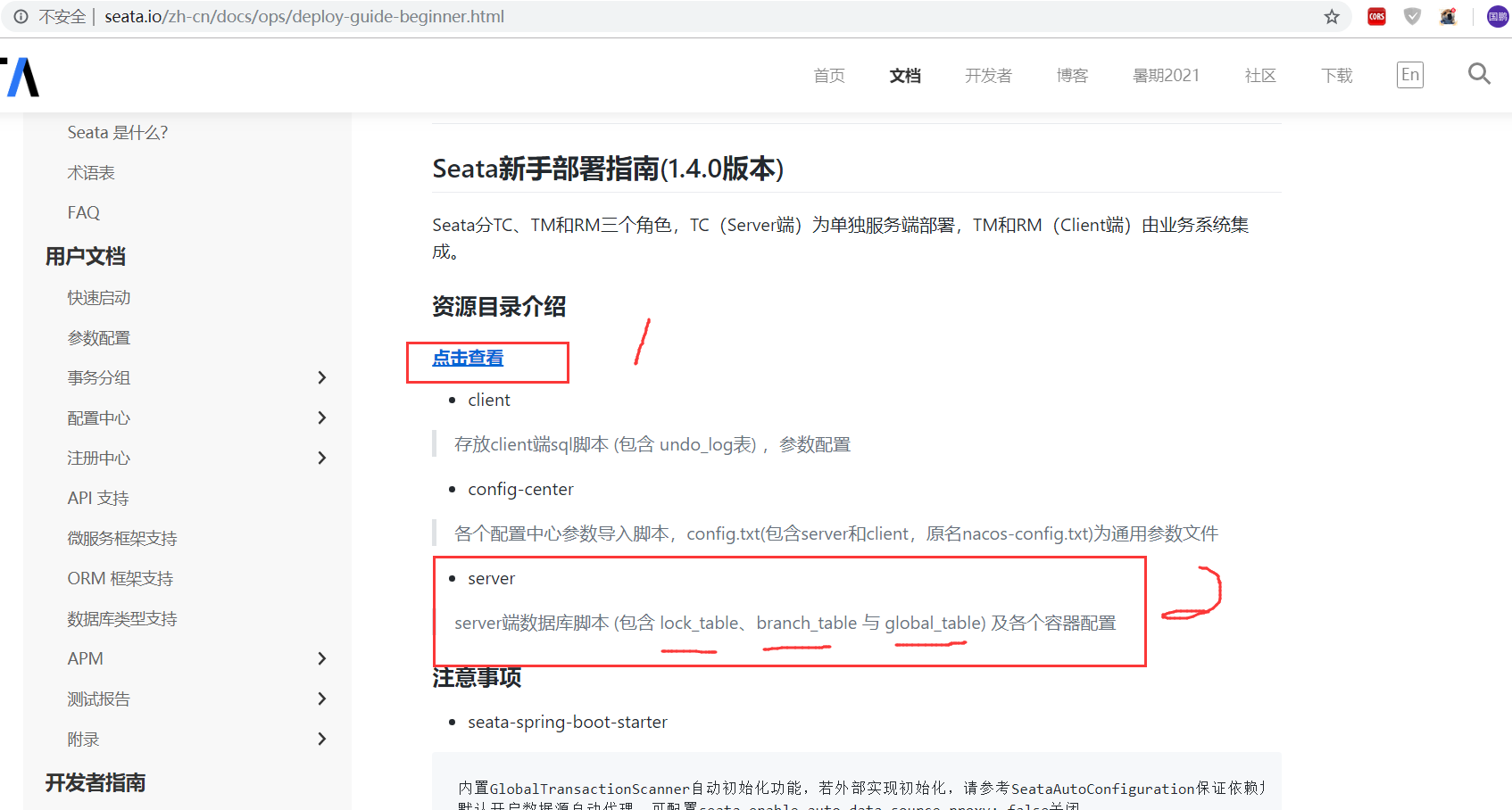Image resolution: width=1512 pixels, height=810 pixels.
Task: Expand the 测试报告 sidebar chevron
Action: (322, 699)
